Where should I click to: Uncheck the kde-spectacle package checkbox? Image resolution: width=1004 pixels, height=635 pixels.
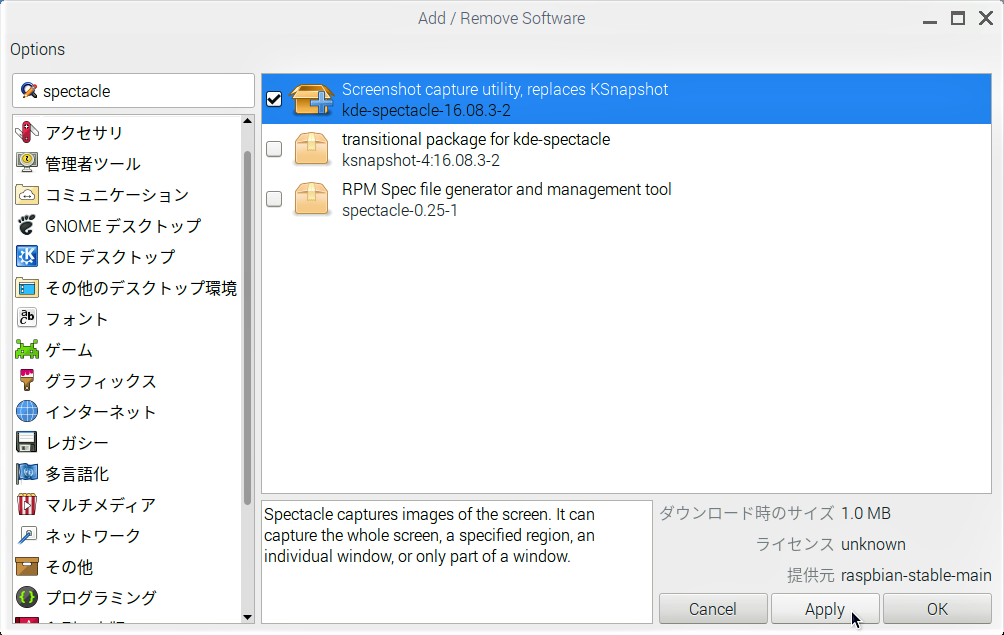pos(274,99)
